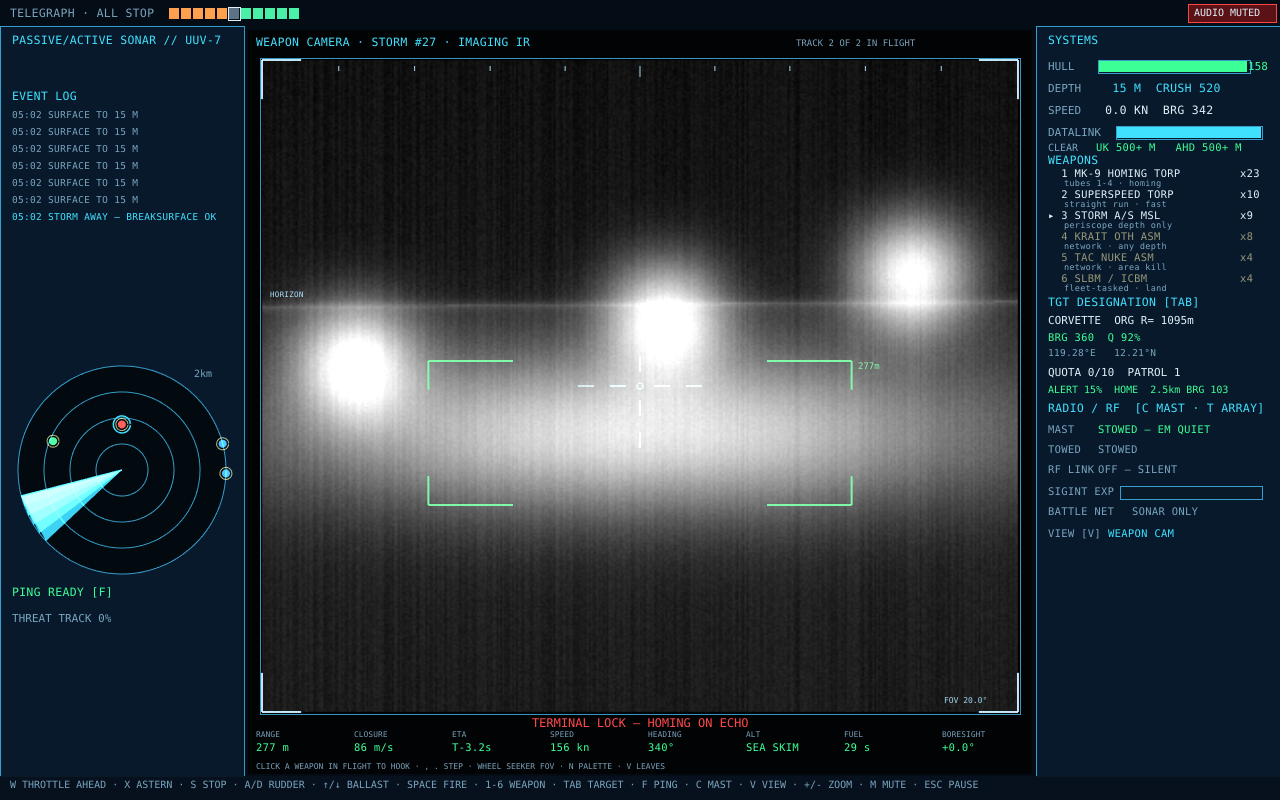This screenshot has height=800, width=1280.
Task: Click the SIGINT EXP progress bar
Action: click(x=1191, y=493)
